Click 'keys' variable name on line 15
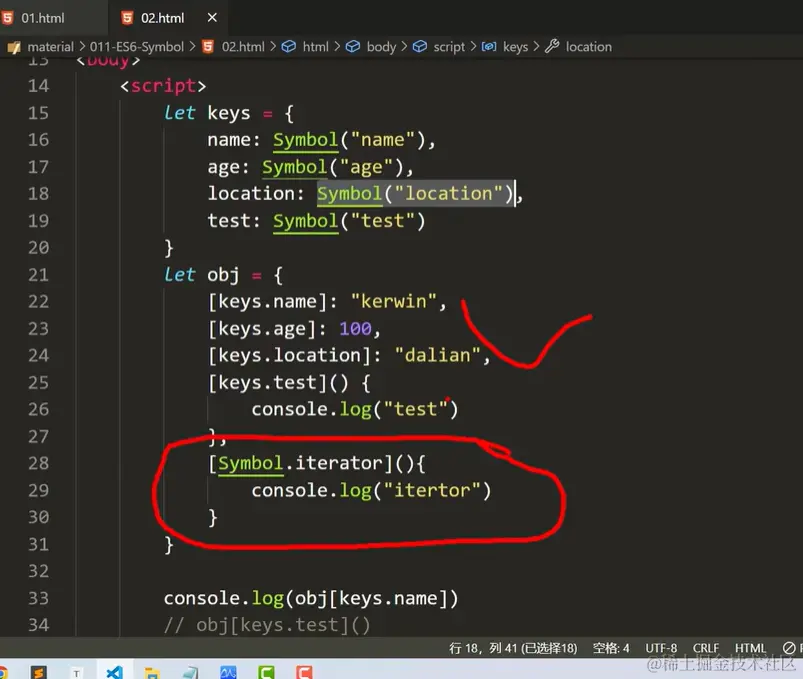 click(228, 113)
